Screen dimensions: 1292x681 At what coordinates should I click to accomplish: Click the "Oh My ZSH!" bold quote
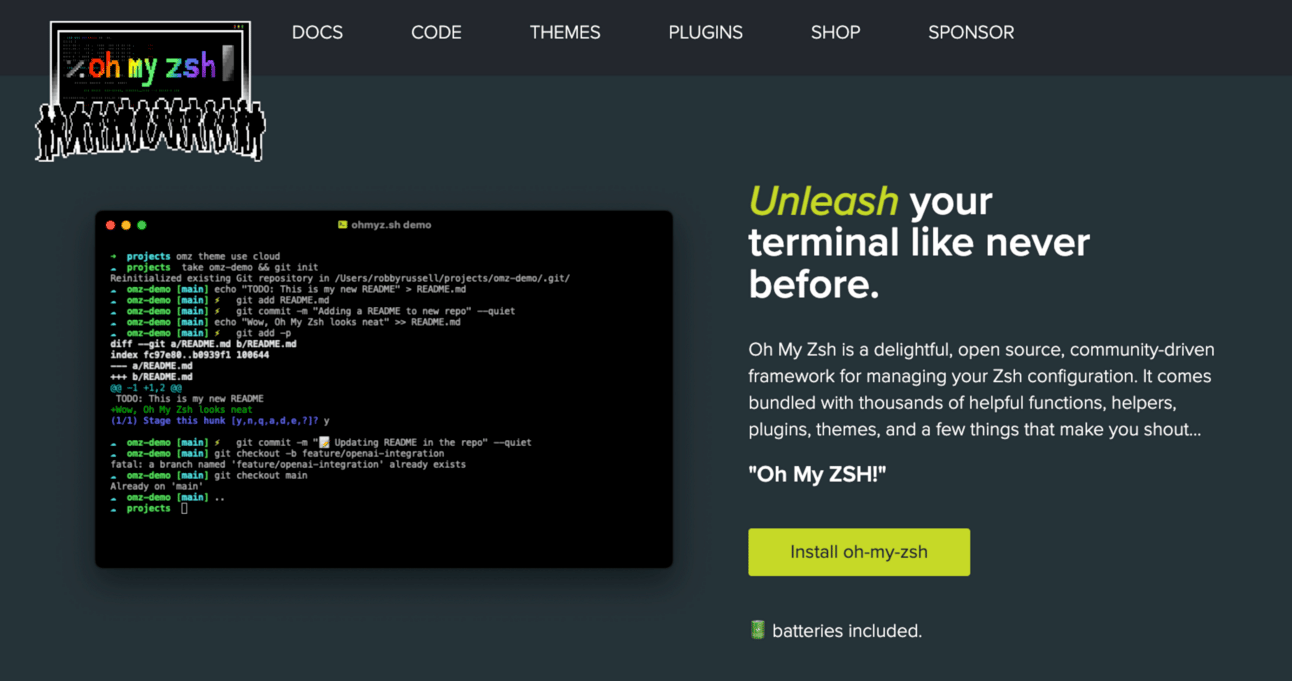(817, 473)
